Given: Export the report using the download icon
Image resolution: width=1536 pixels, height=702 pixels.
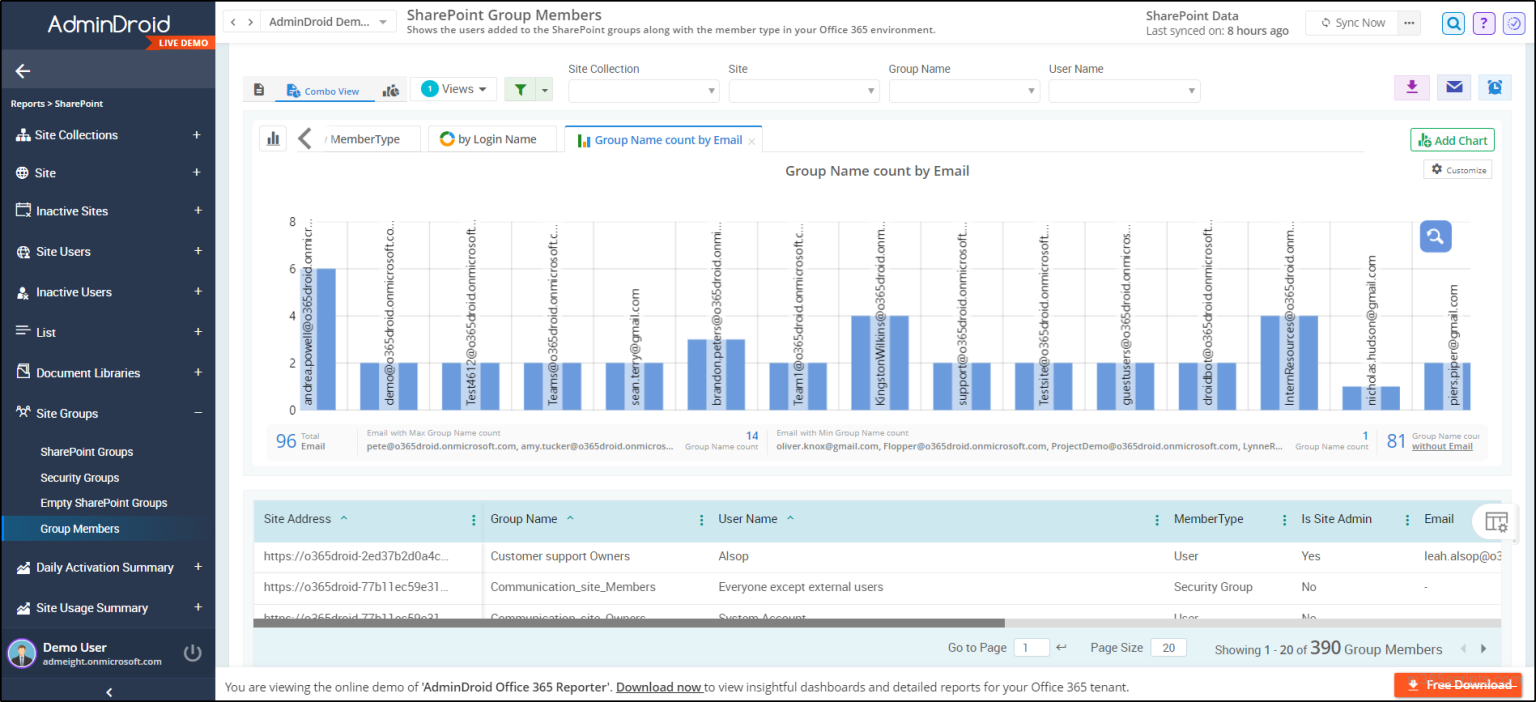Looking at the screenshot, I should click(x=1411, y=88).
